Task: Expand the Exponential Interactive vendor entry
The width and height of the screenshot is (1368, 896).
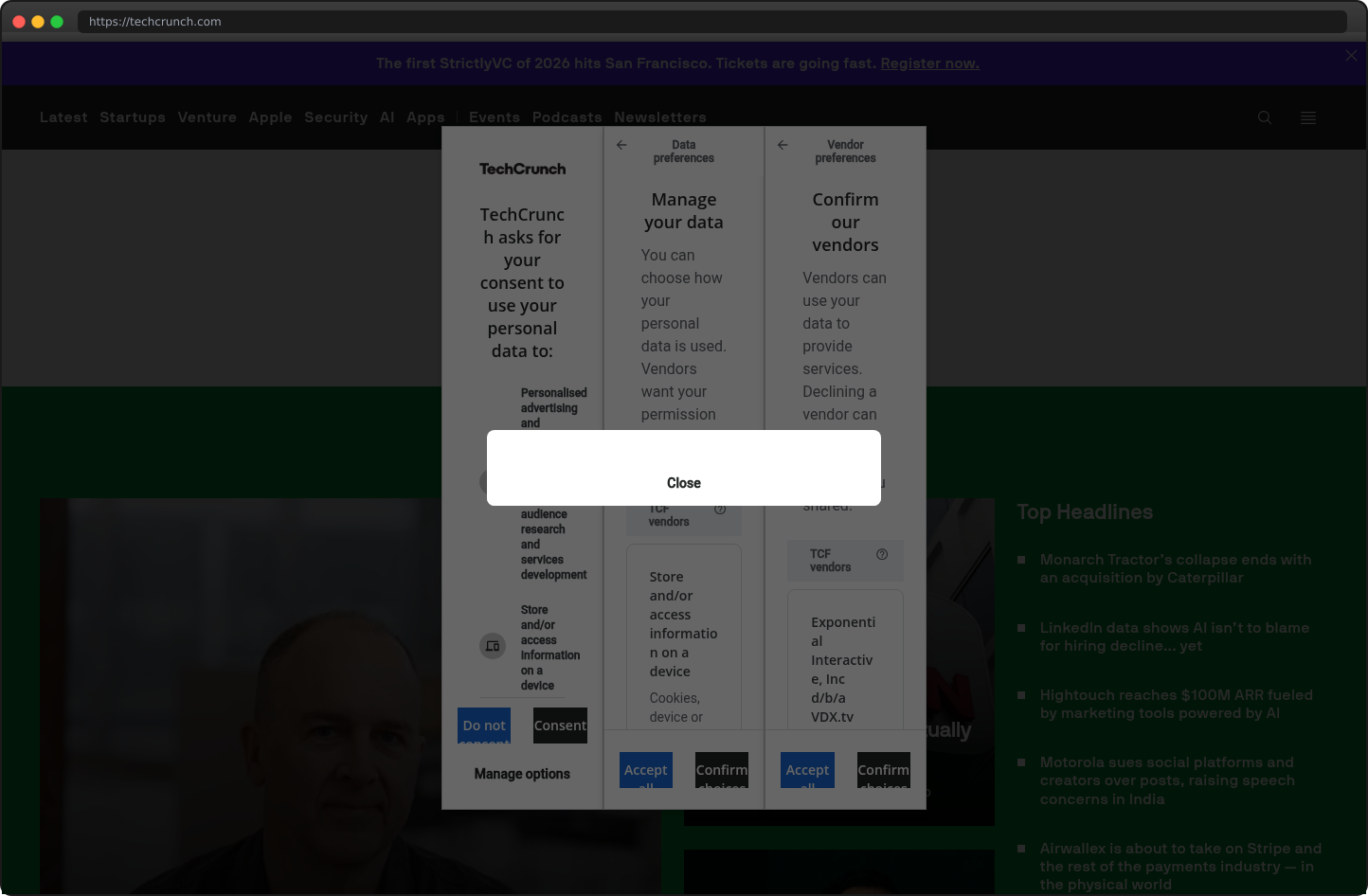Action: tap(844, 669)
